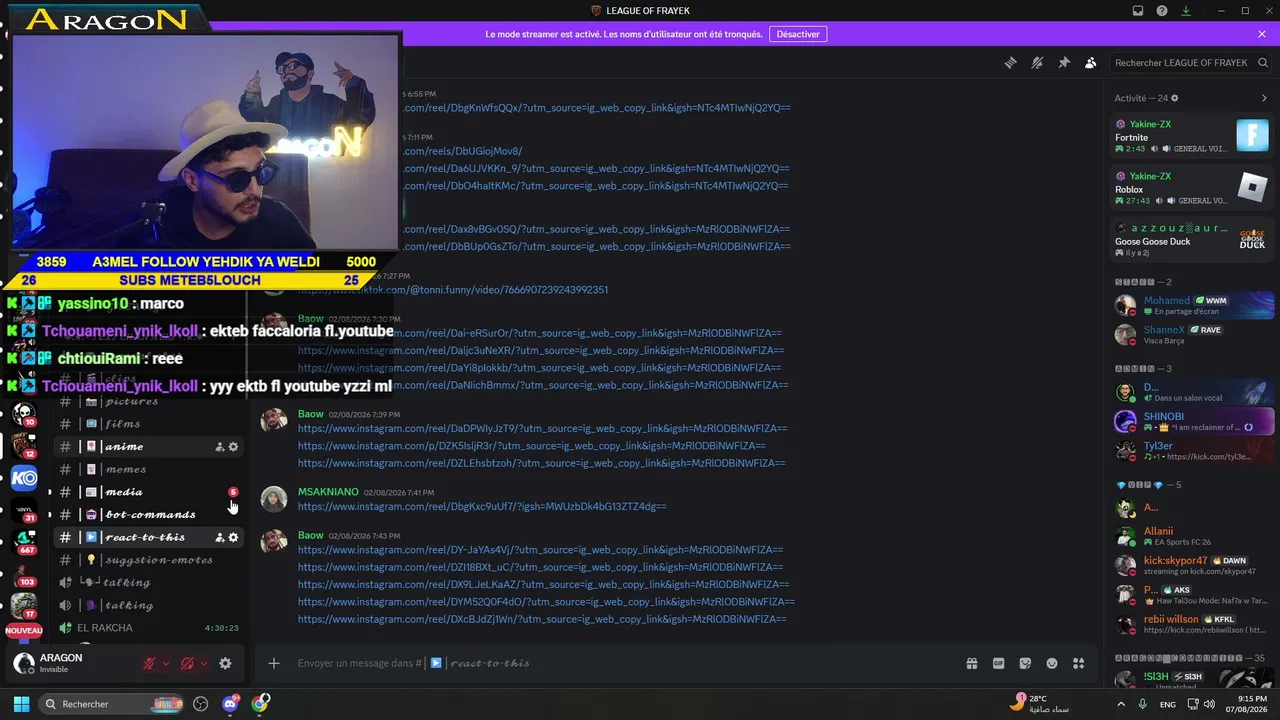This screenshot has height=720, width=1280.
Task: Open the DZK5lsIjR3r Instagram post link
Action: (x=532, y=446)
